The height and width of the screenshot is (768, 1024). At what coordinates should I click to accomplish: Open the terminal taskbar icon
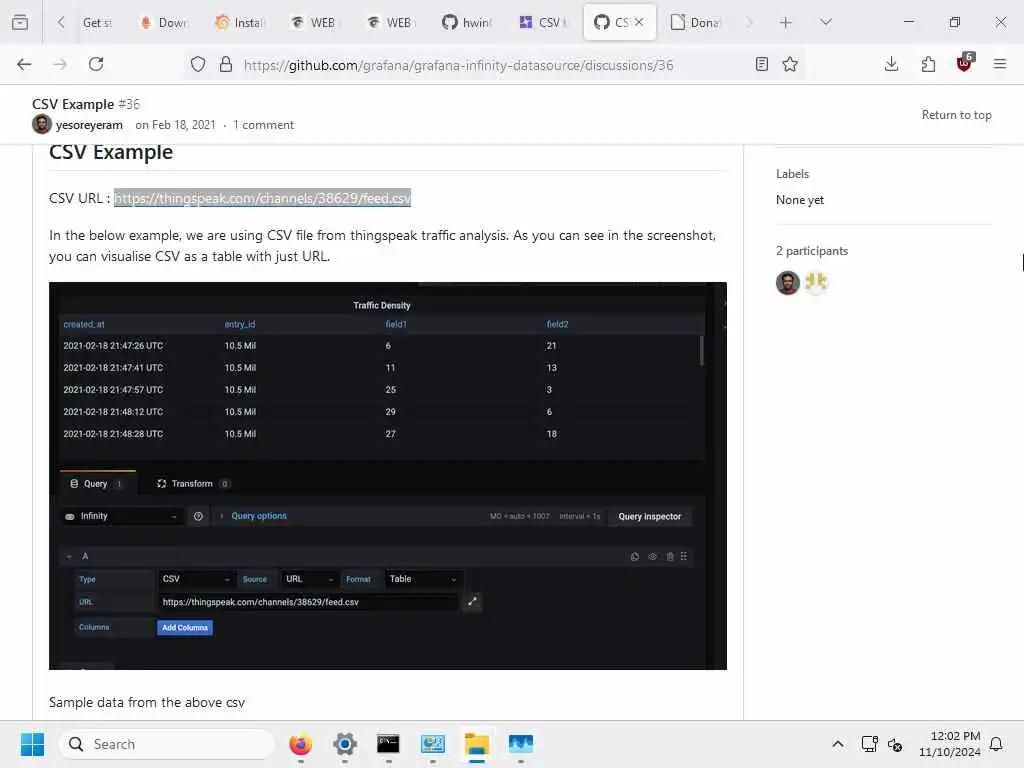[x=389, y=744]
